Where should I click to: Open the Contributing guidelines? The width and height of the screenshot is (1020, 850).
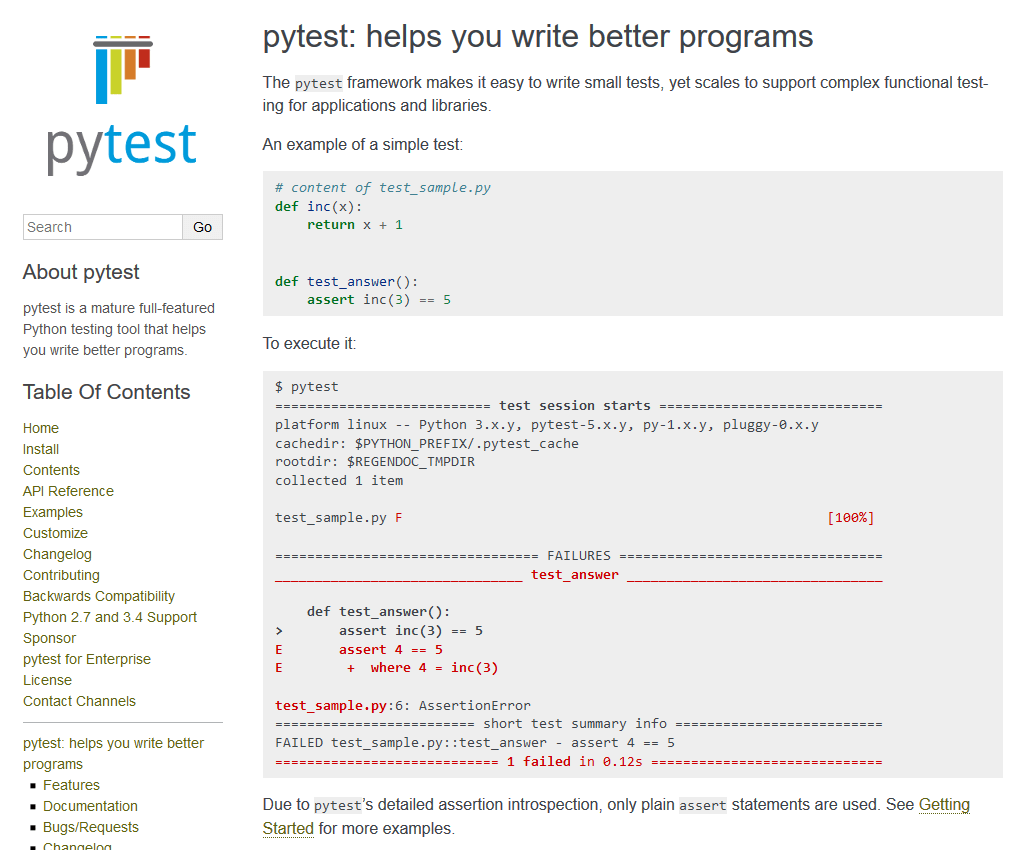(61, 575)
